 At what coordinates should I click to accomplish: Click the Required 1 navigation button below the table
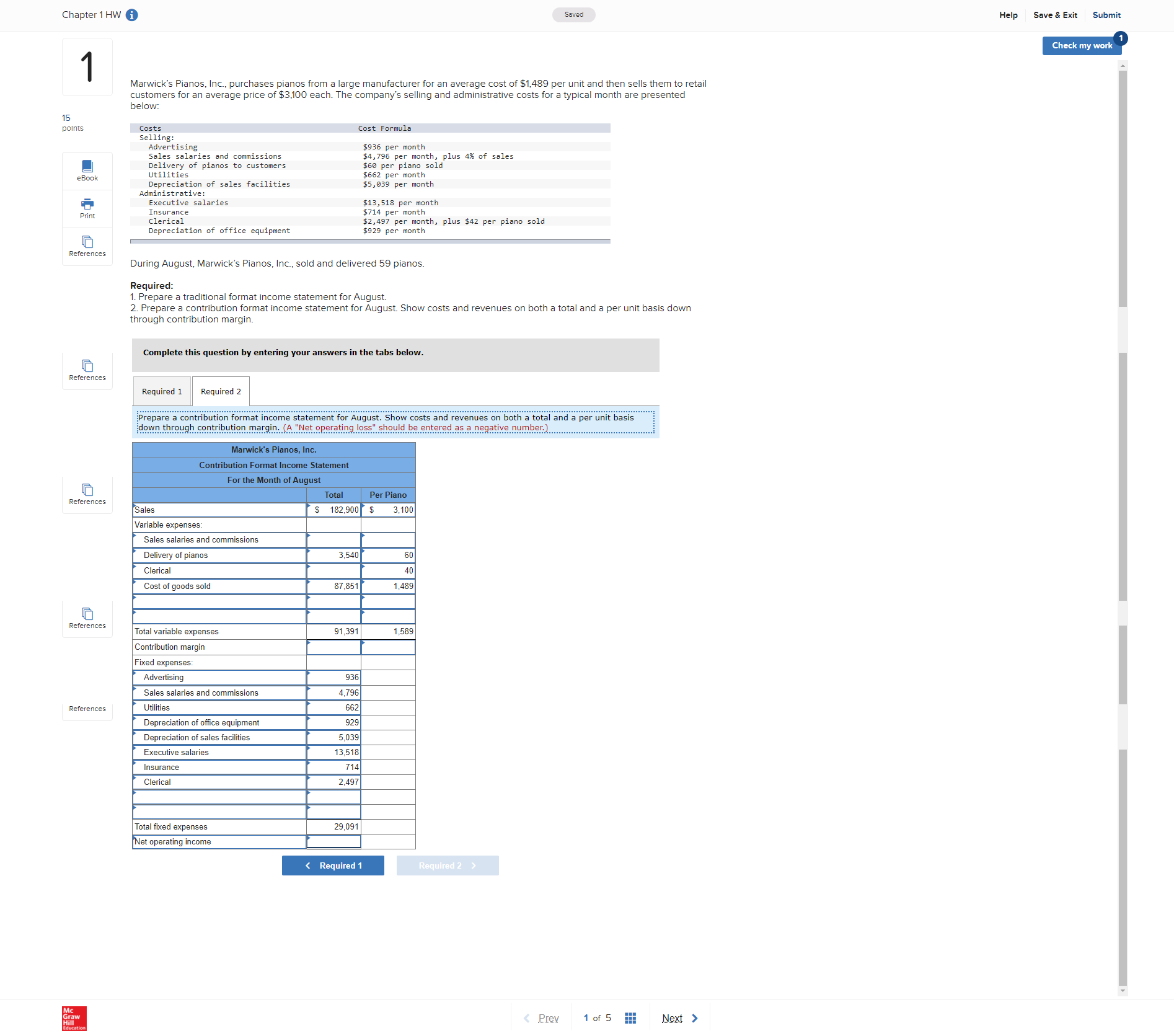pyautogui.click(x=333, y=865)
